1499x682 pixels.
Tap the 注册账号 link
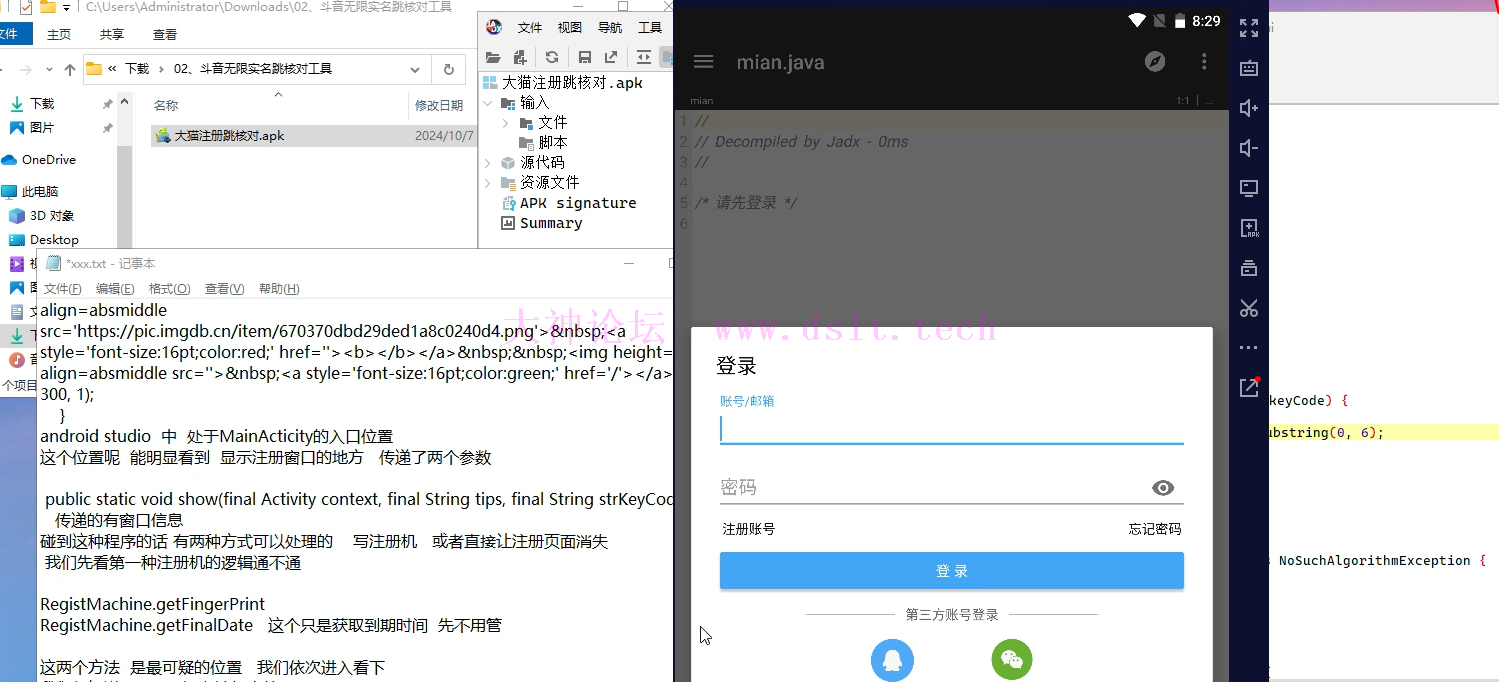(x=749, y=529)
